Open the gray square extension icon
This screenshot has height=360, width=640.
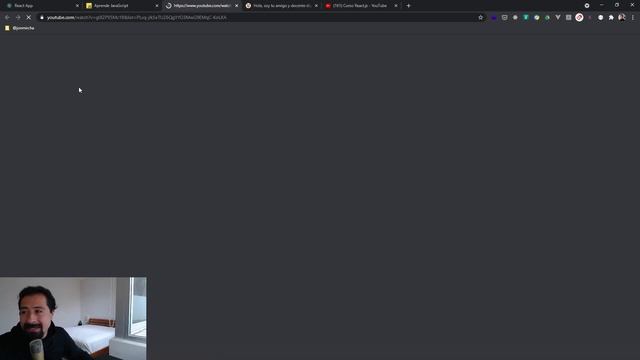point(504,18)
